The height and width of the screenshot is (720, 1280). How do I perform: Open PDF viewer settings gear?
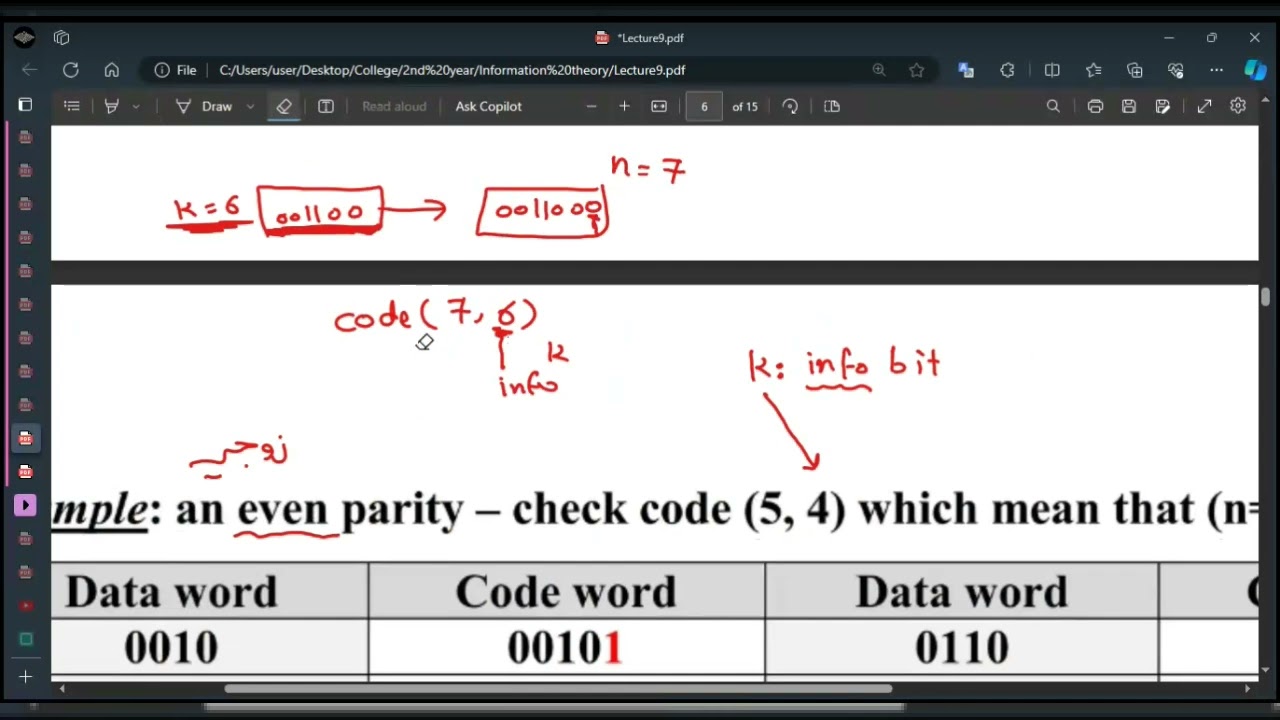[1238, 106]
